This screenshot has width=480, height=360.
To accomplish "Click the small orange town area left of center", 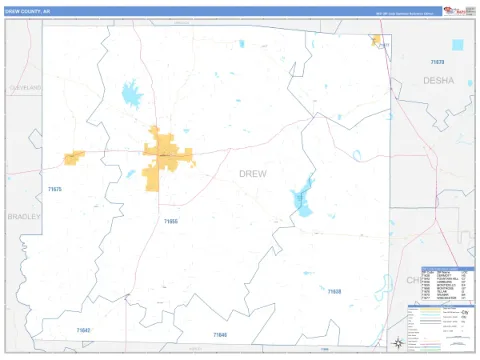I will pyautogui.click(x=74, y=157).
